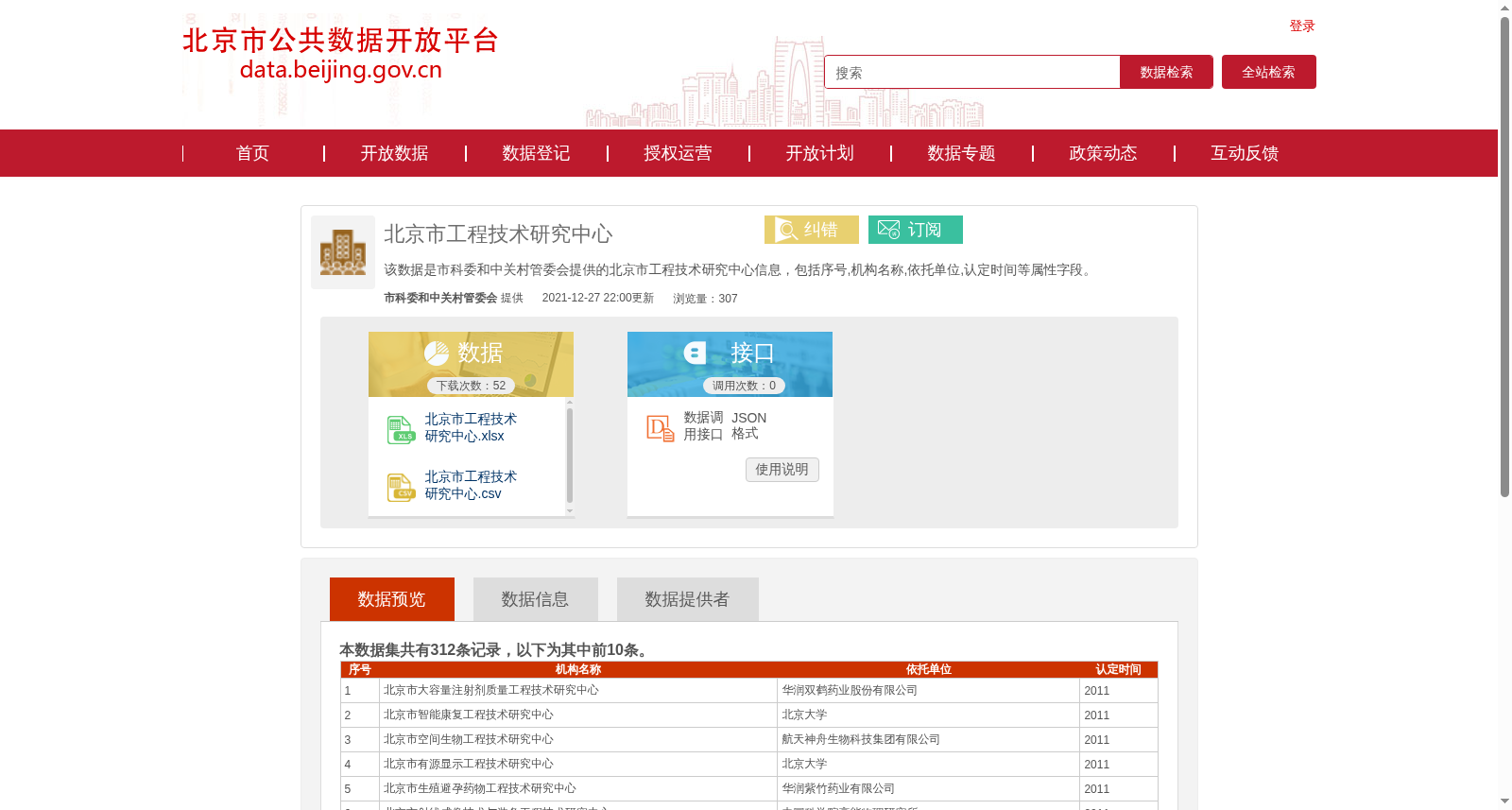
Task: Click the pie chart 数据 icon
Action: [x=437, y=353]
